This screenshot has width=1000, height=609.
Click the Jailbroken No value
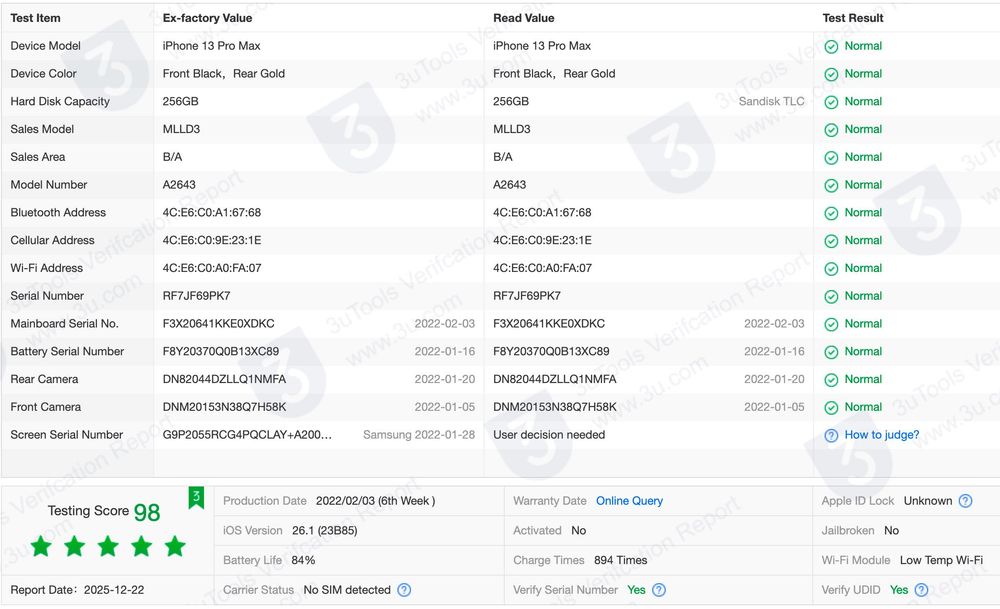[892, 530]
